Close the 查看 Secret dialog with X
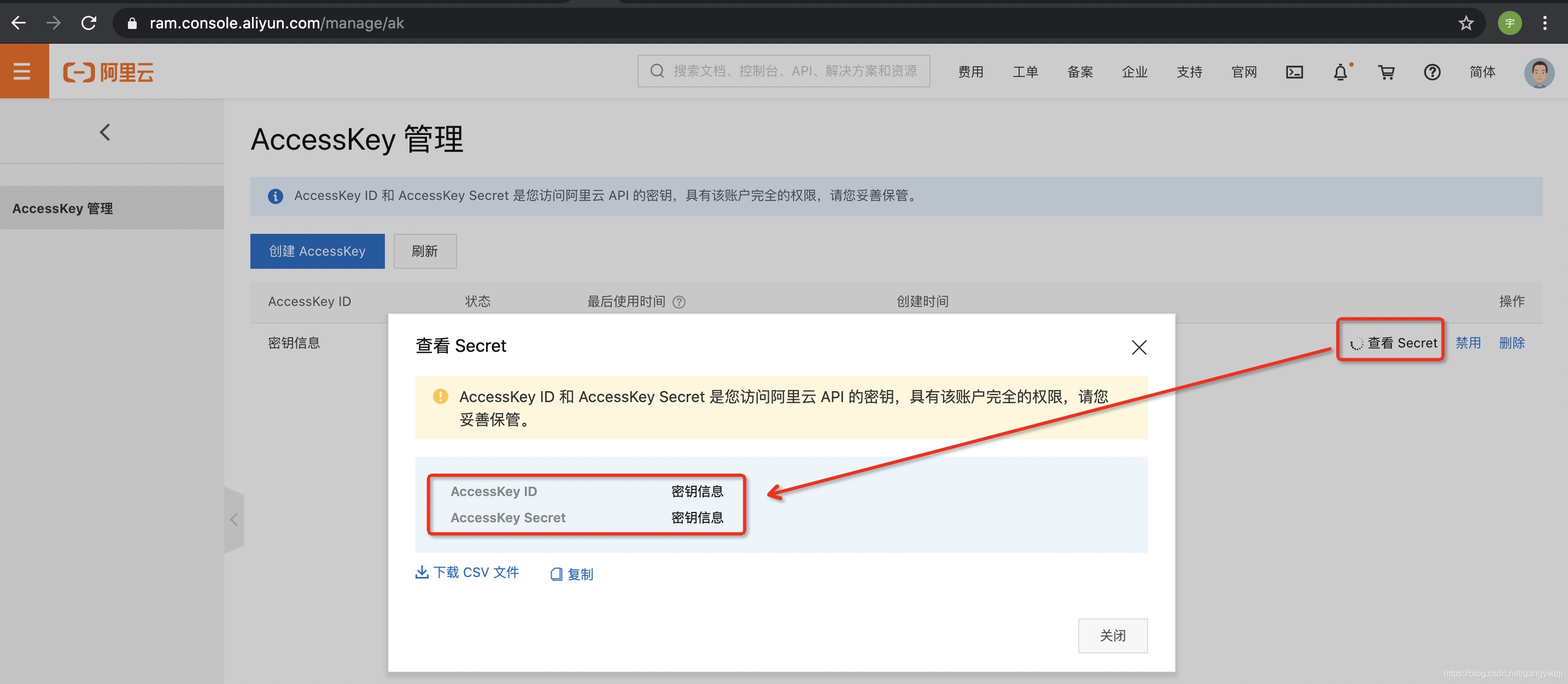 tap(1138, 347)
